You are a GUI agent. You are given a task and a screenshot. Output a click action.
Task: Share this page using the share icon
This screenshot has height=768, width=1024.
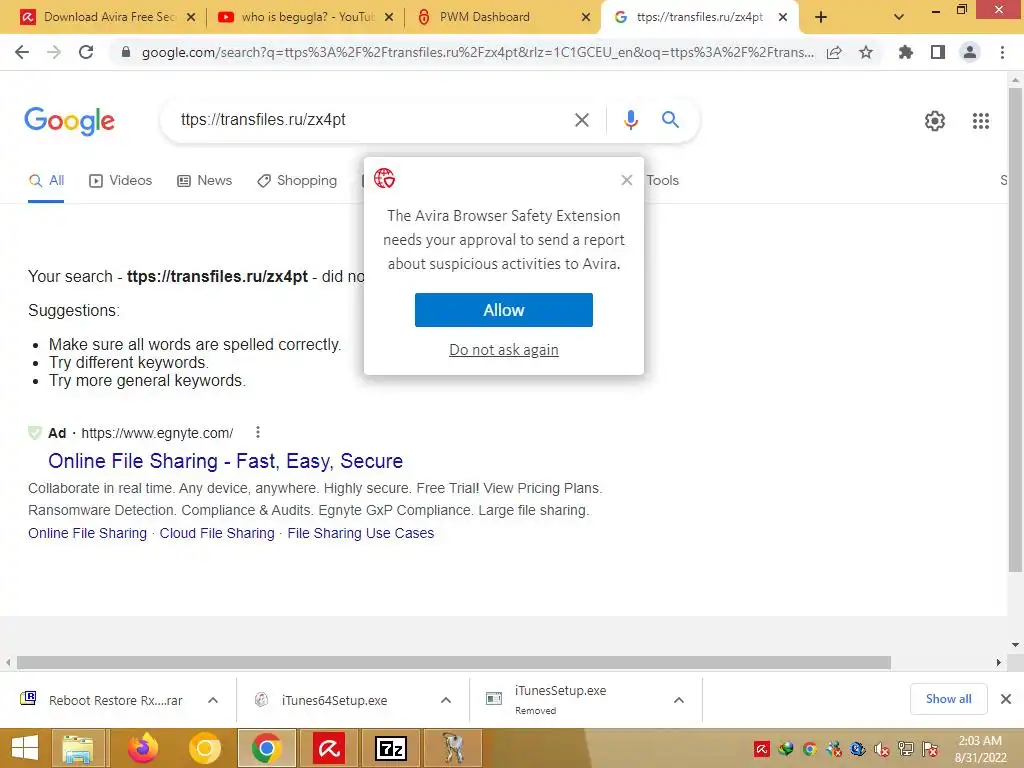click(834, 52)
